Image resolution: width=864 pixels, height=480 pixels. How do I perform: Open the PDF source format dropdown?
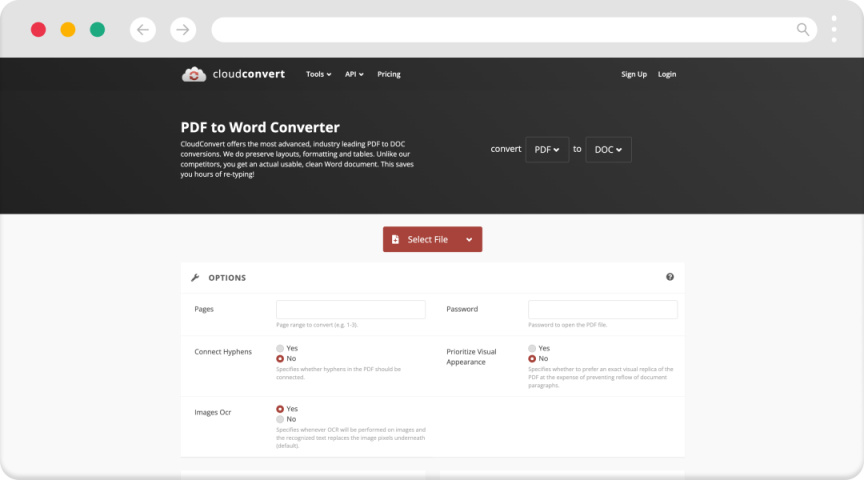click(x=547, y=149)
